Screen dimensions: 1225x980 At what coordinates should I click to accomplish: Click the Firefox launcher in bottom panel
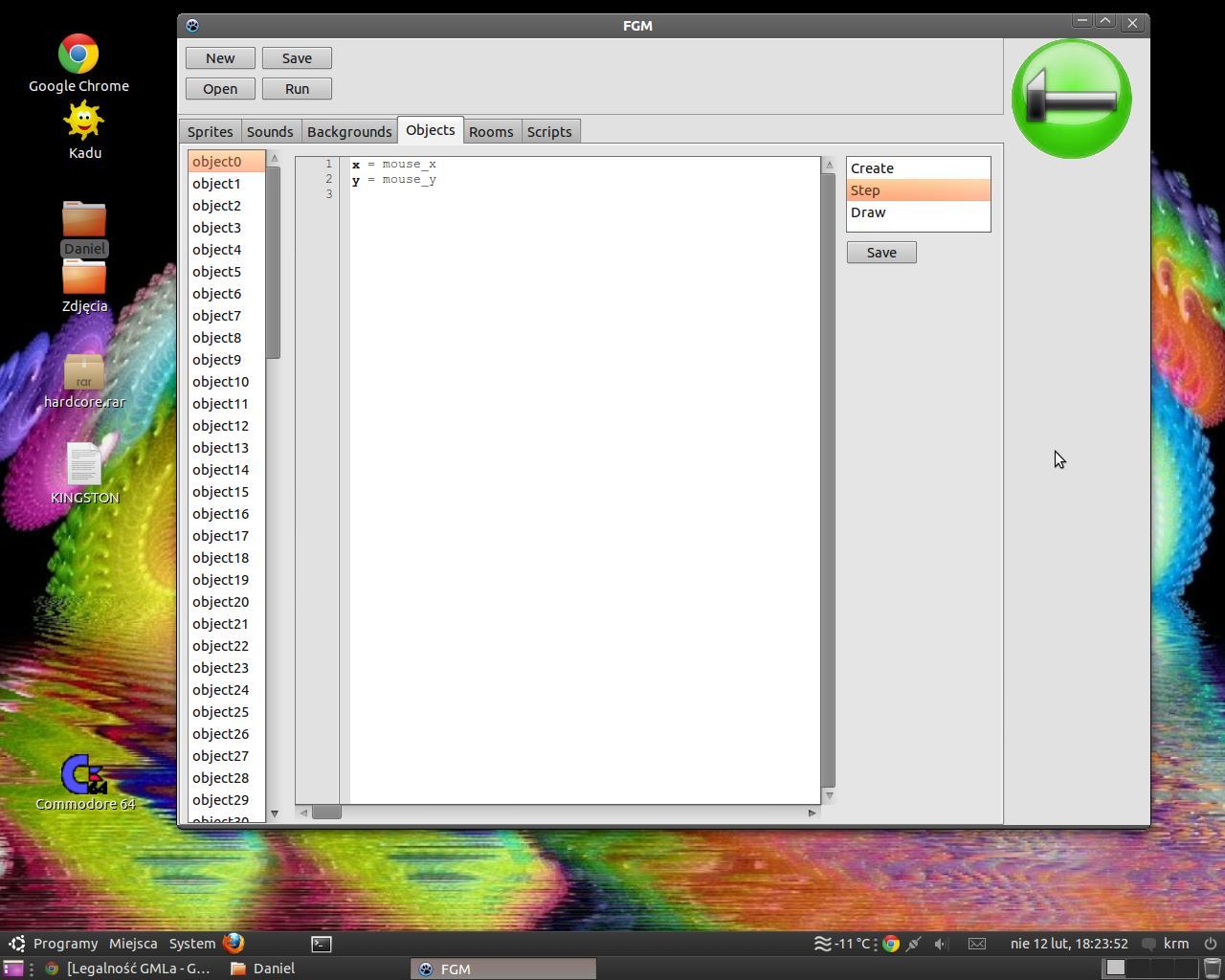(x=234, y=944)
